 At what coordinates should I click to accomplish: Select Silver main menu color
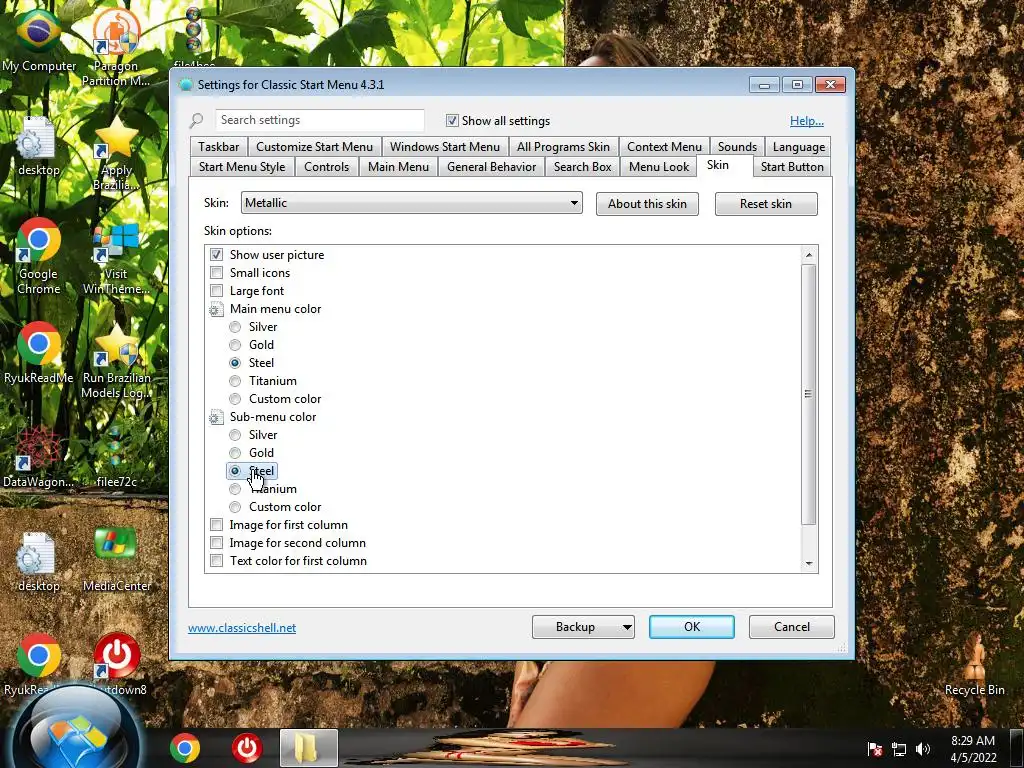235,327
